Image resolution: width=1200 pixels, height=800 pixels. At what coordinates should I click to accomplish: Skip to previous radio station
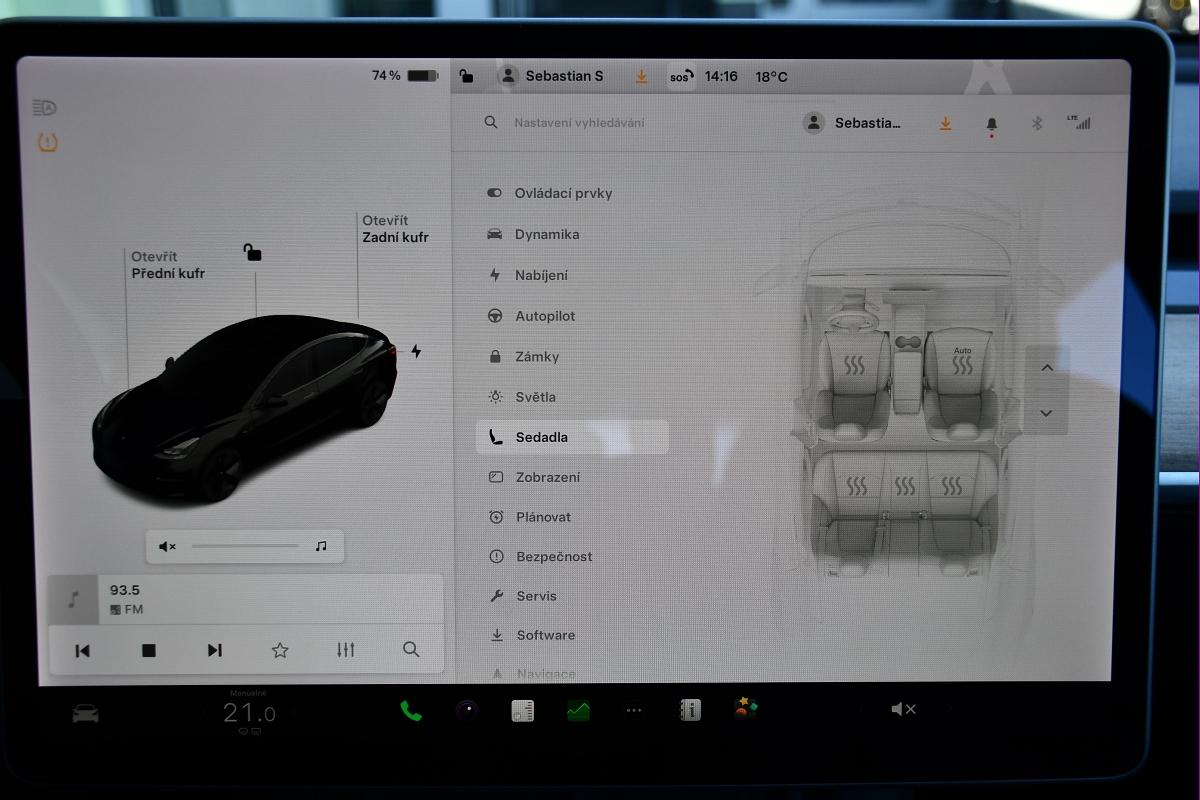click(82, 650)
